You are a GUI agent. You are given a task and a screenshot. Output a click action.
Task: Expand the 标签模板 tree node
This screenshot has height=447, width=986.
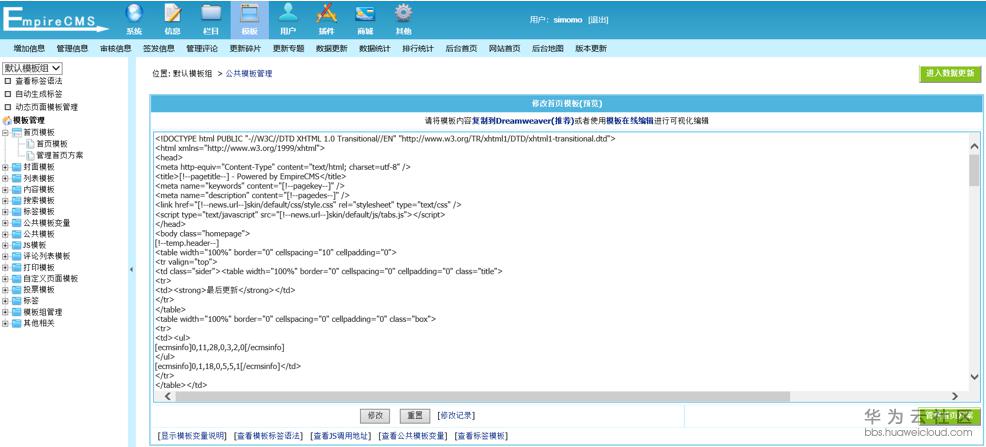click(6, 212)
